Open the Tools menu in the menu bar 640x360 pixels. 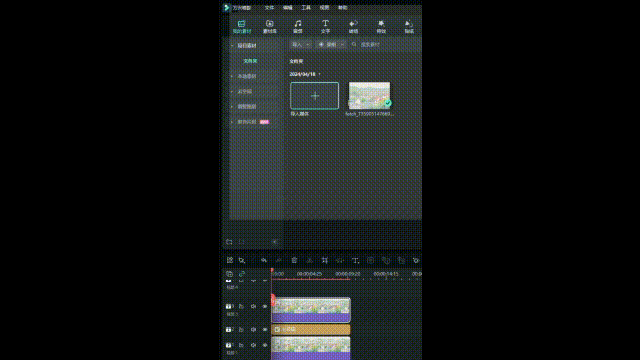[306, 8]
